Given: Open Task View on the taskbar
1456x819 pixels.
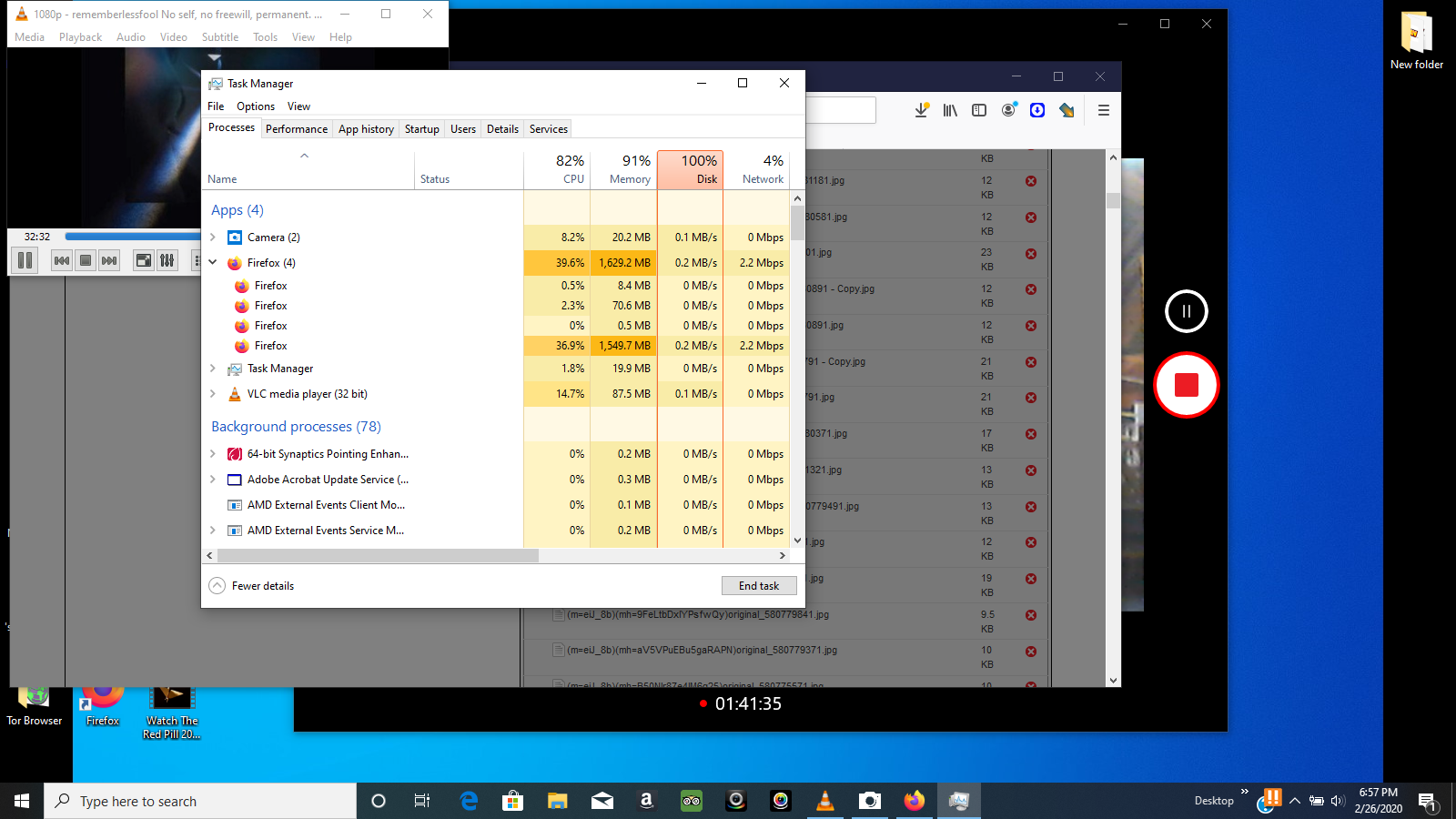Looking at the screenshot, I should tap(422, 801).
